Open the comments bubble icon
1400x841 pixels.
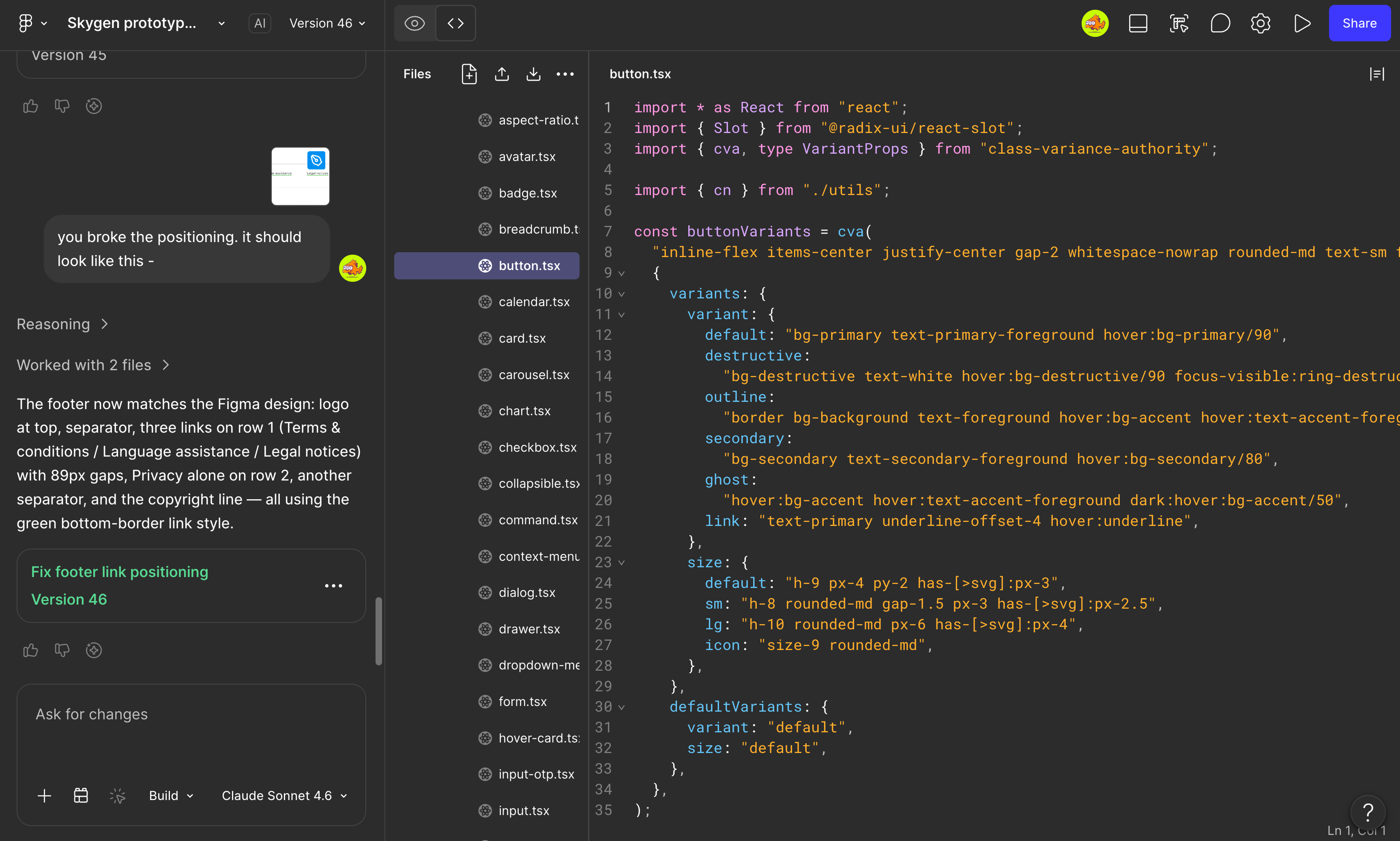[1220, 23]
